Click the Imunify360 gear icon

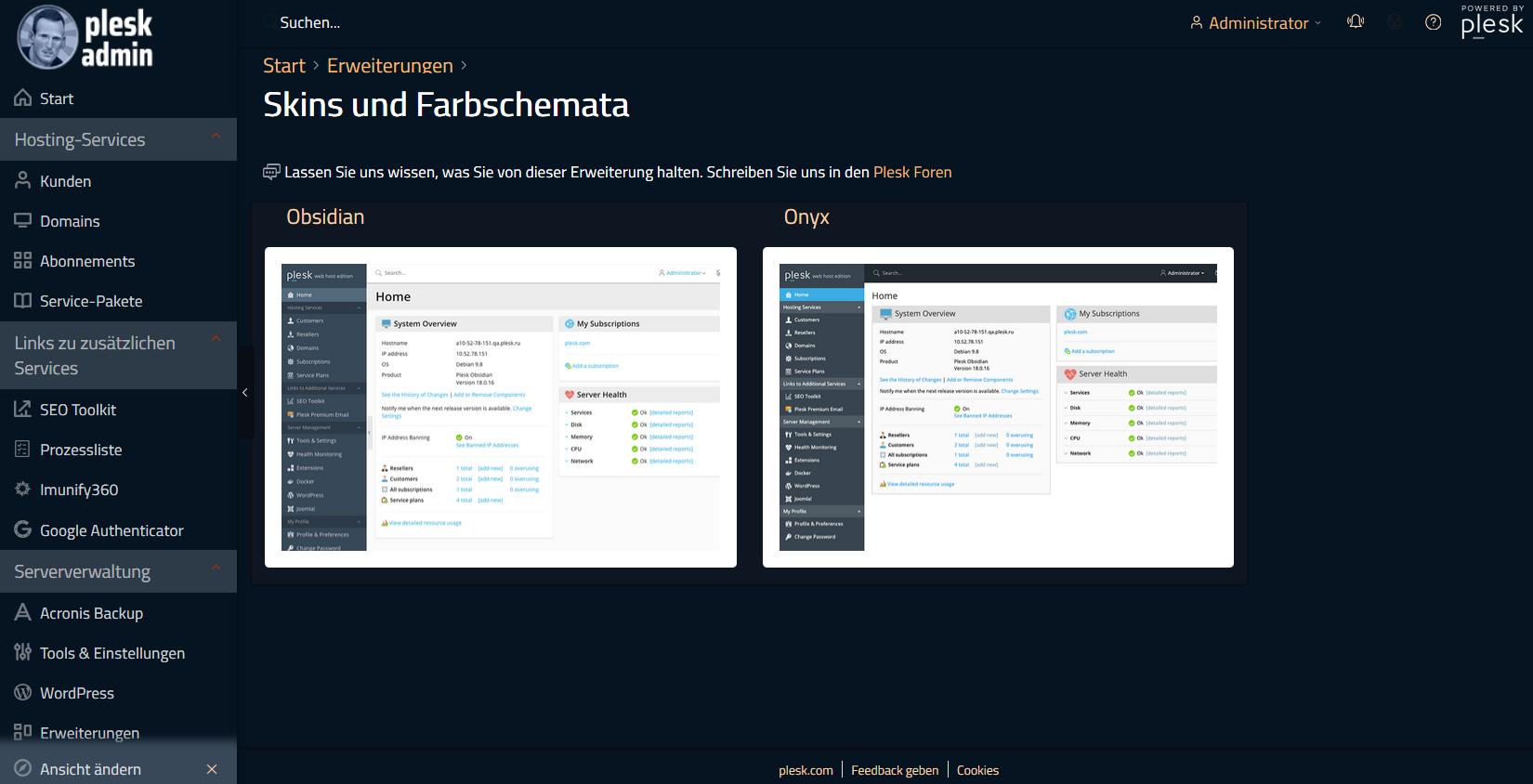tap(23, 489)
